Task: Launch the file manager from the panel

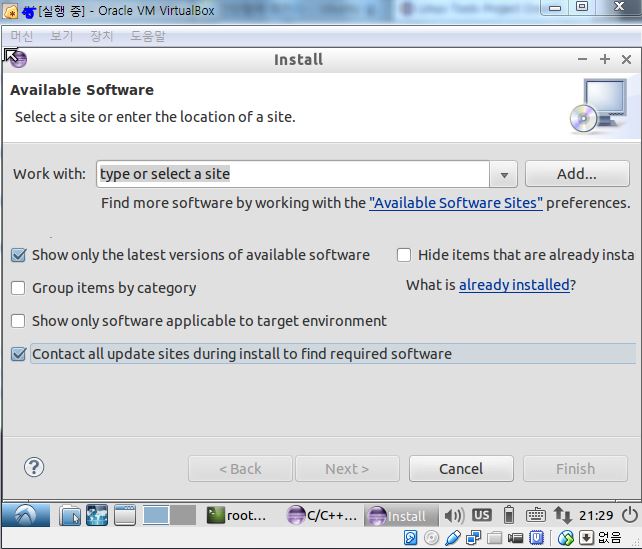Action: click(x=70, y=515)
